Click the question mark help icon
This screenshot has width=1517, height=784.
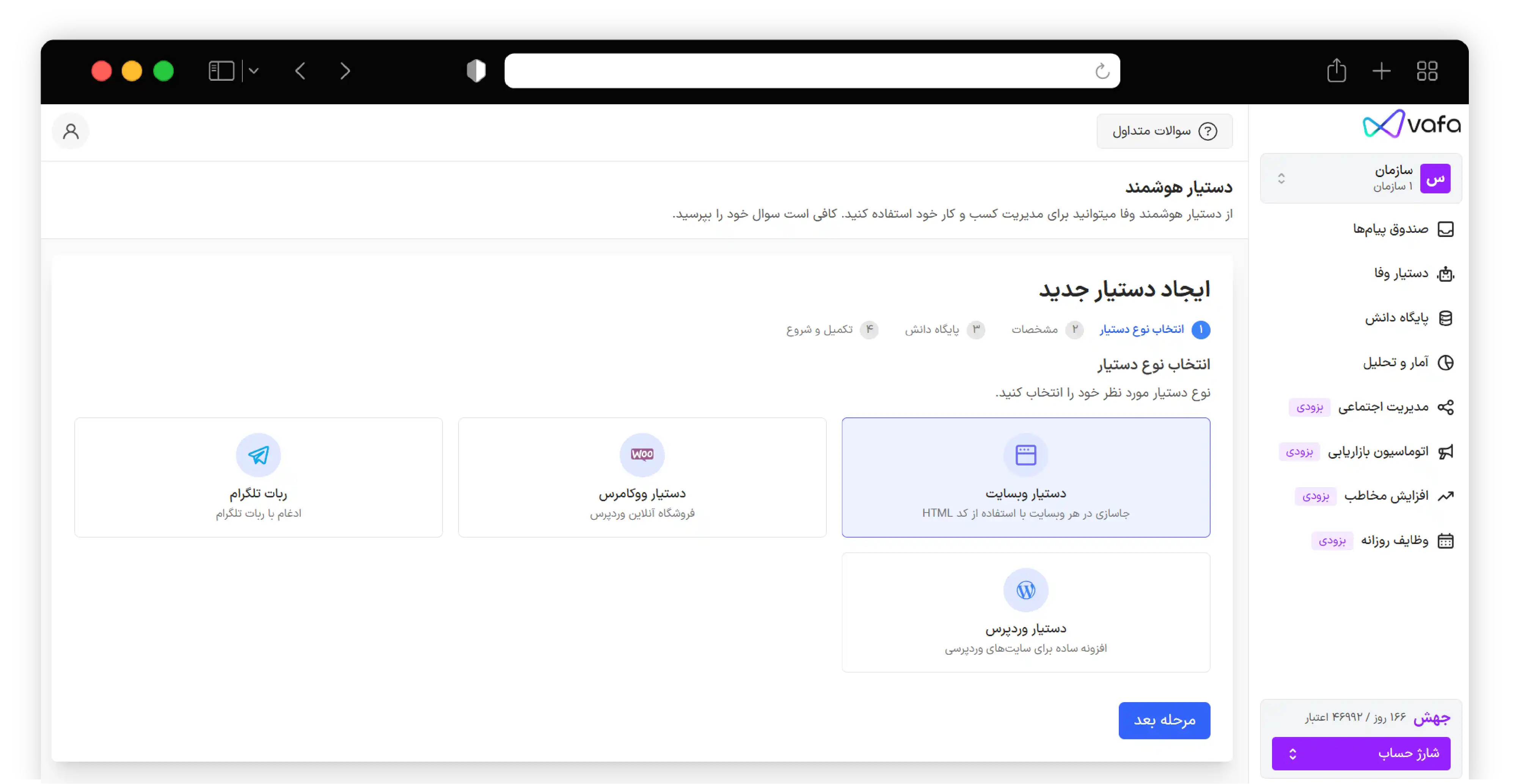click(1208, 131)
